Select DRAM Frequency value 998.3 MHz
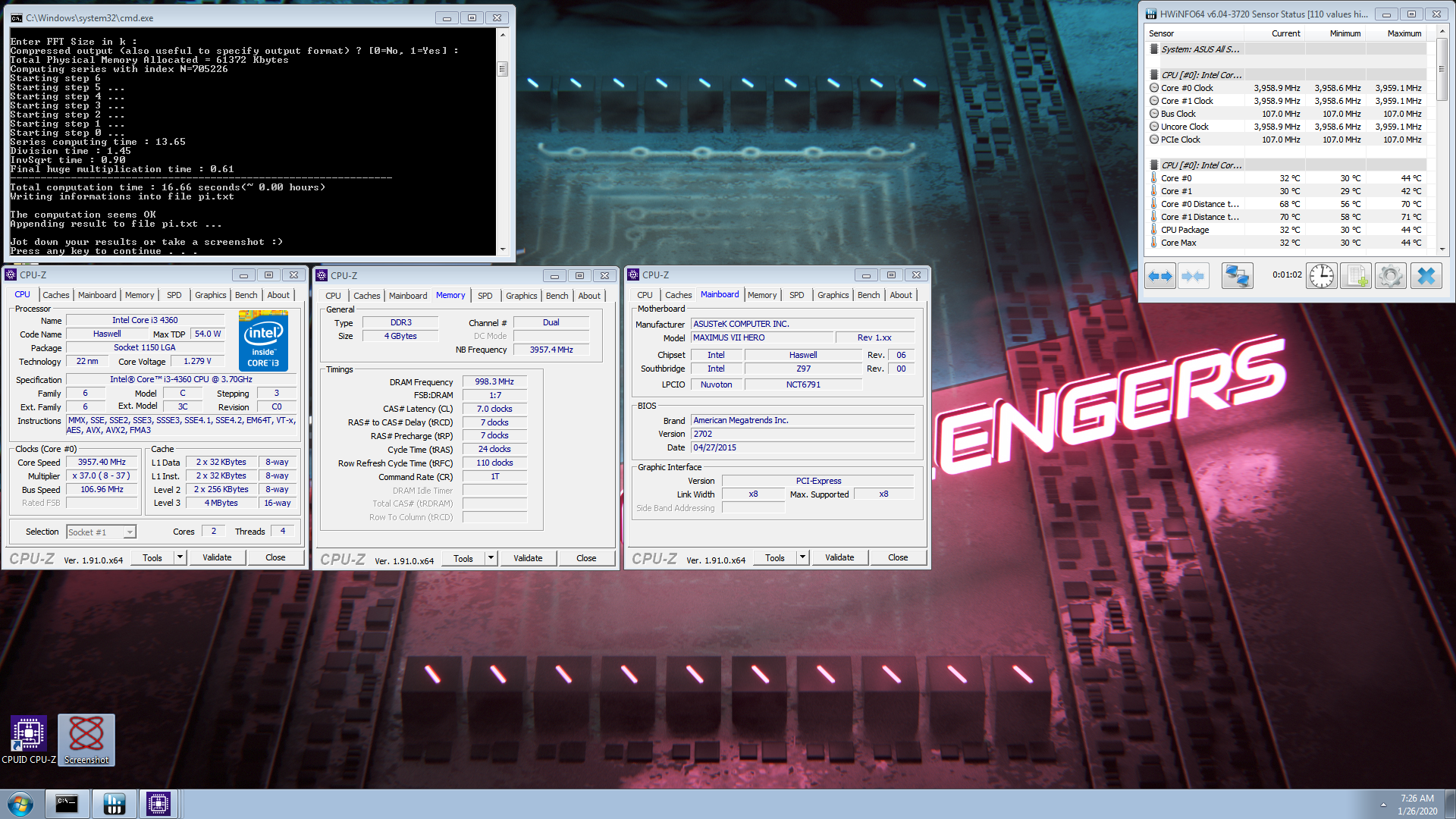Viewport: 1456px width, 819px height. (x=494, y=381)
